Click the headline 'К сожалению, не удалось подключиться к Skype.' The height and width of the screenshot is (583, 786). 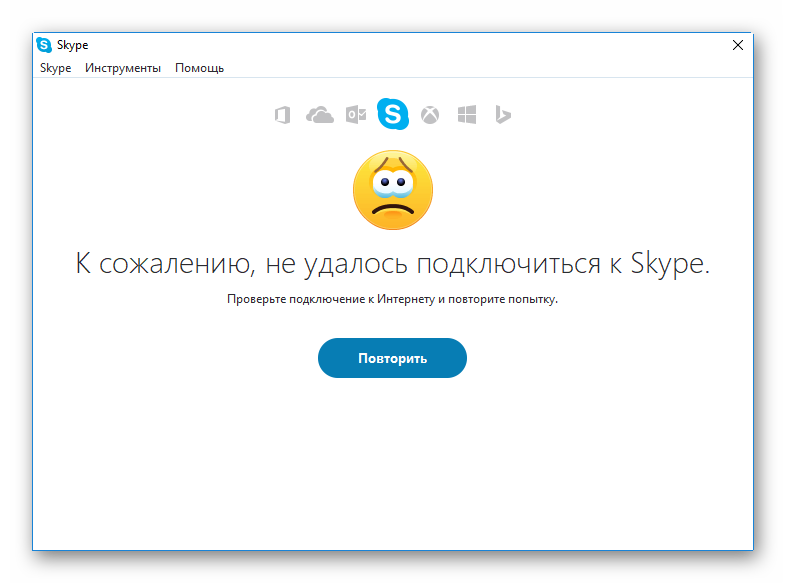(x=392, y=264)
